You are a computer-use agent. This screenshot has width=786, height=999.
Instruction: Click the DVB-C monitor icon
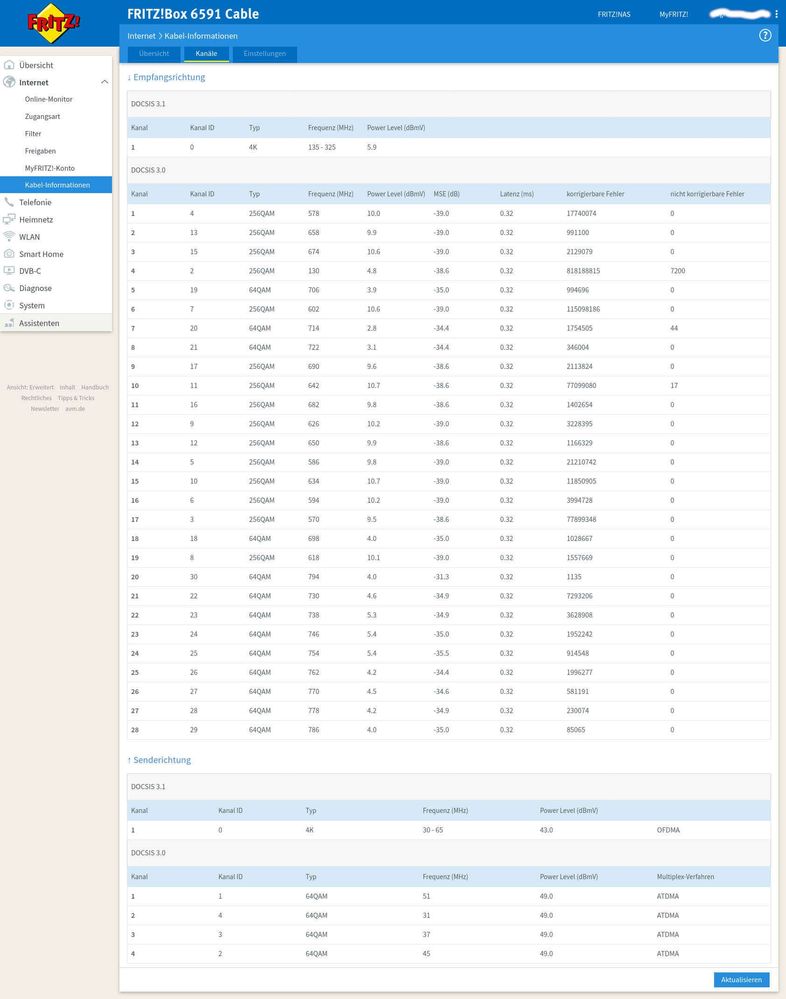(x=9, y=271)
